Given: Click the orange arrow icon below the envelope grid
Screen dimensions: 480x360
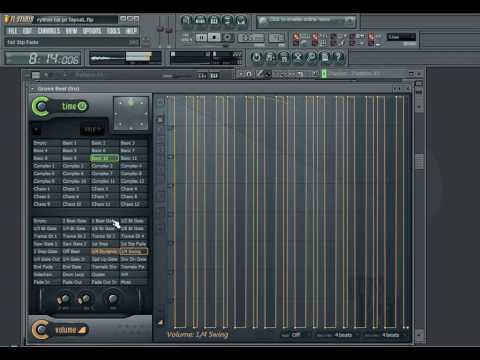Looking at the screenshot, I should click(x=161, y=323).
